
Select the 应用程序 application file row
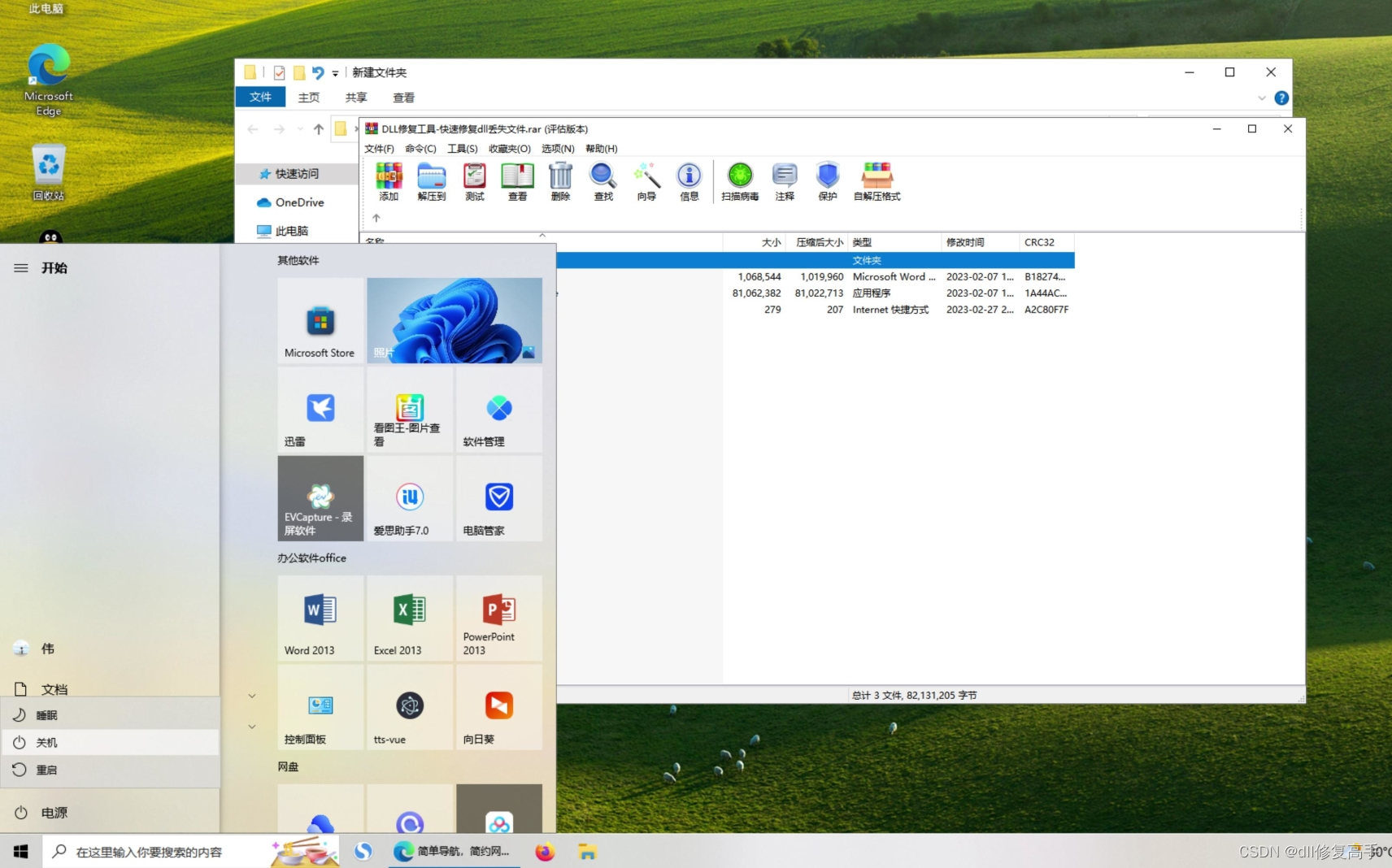coord(816,293)
